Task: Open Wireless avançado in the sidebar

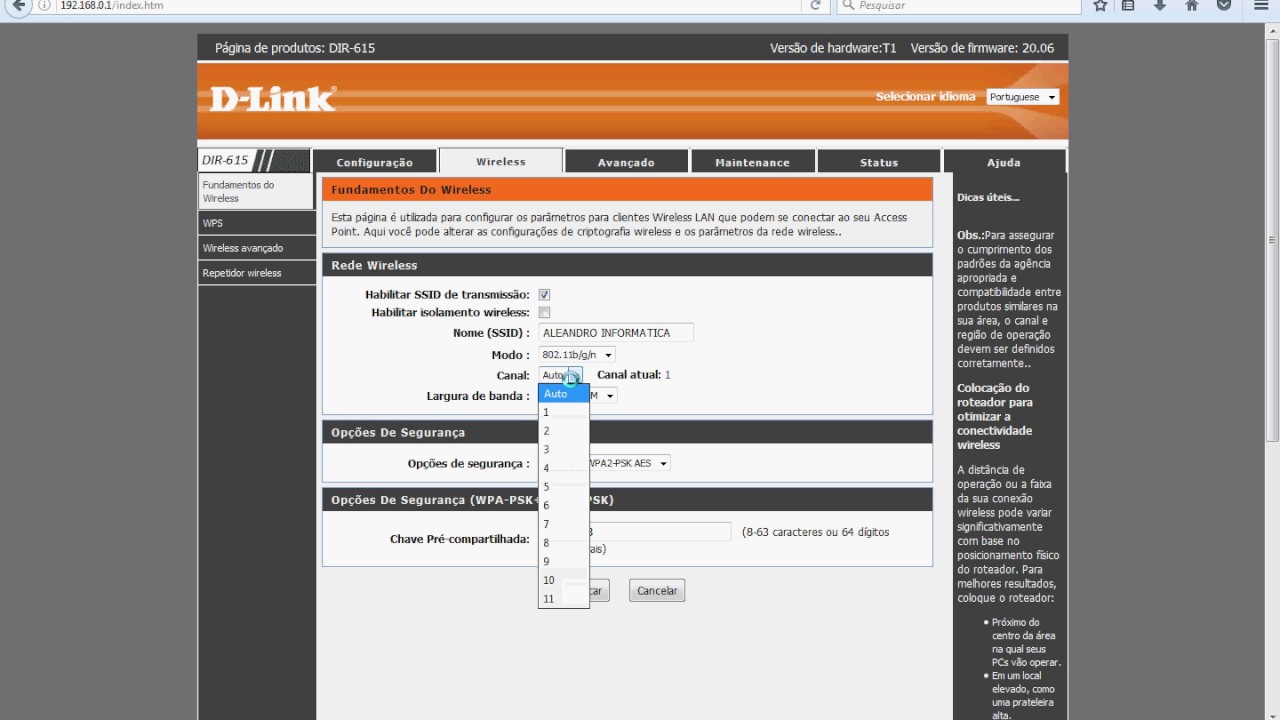Action: [257, 248]
